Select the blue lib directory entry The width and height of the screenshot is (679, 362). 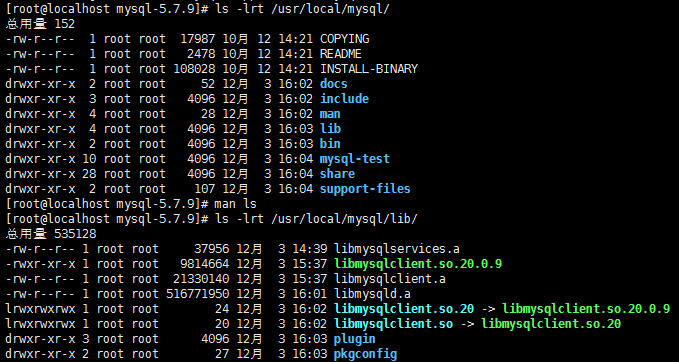tap(330, 129)
